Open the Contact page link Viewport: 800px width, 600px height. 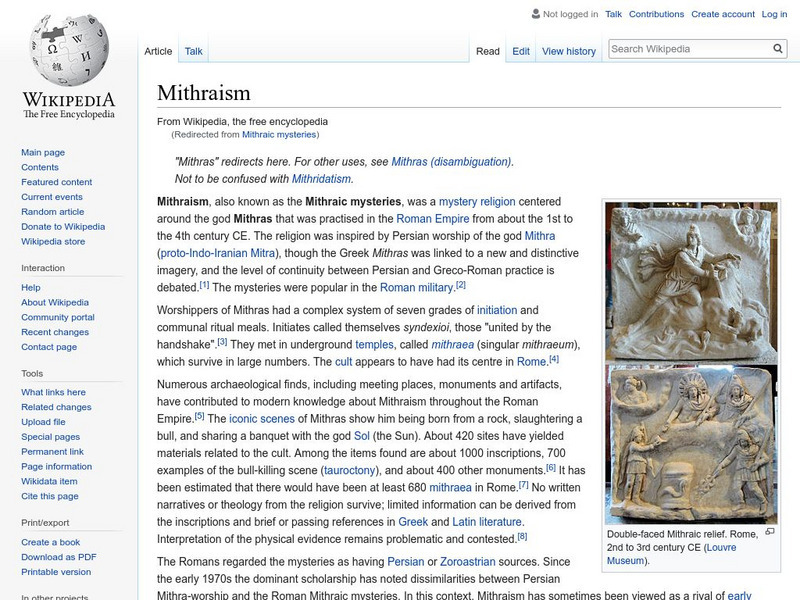pyautogui.click(x=49, y=346)
